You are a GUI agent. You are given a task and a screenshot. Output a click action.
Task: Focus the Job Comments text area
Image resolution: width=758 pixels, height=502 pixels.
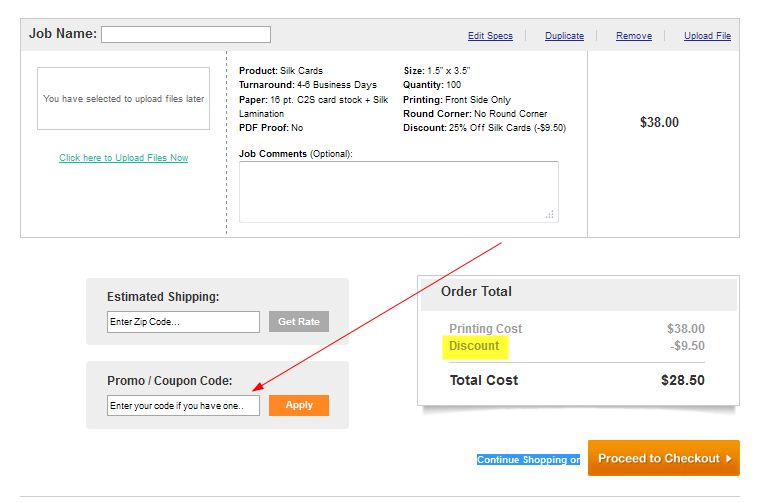click(x=399, y=192)
